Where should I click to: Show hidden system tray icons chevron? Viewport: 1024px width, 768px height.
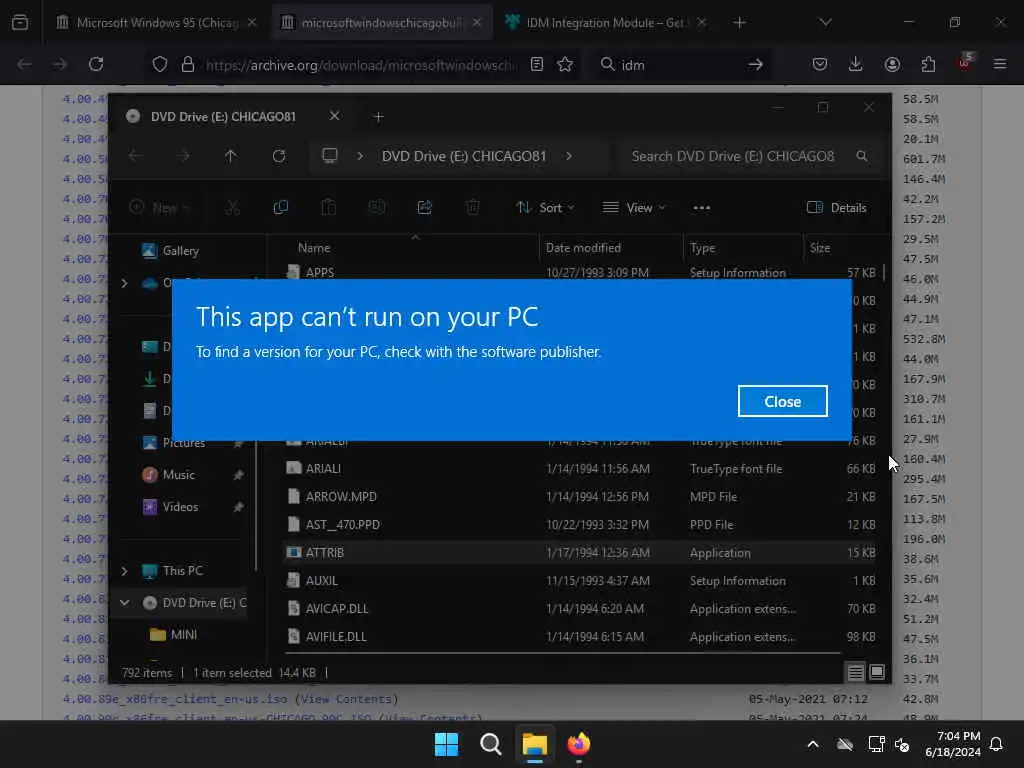coord(813,744)
